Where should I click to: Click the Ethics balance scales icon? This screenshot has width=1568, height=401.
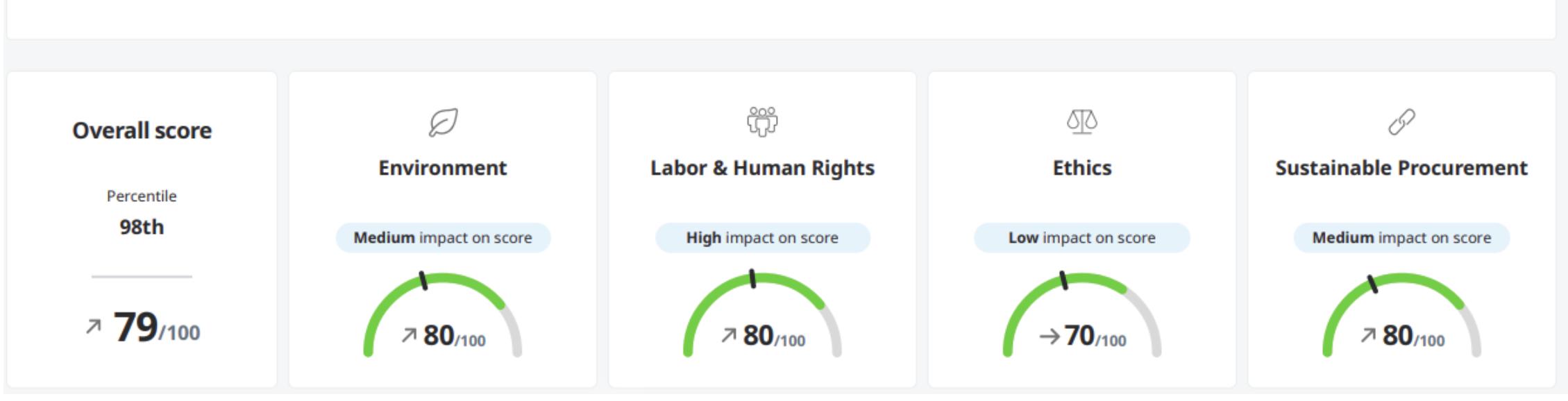[1081, 122]
